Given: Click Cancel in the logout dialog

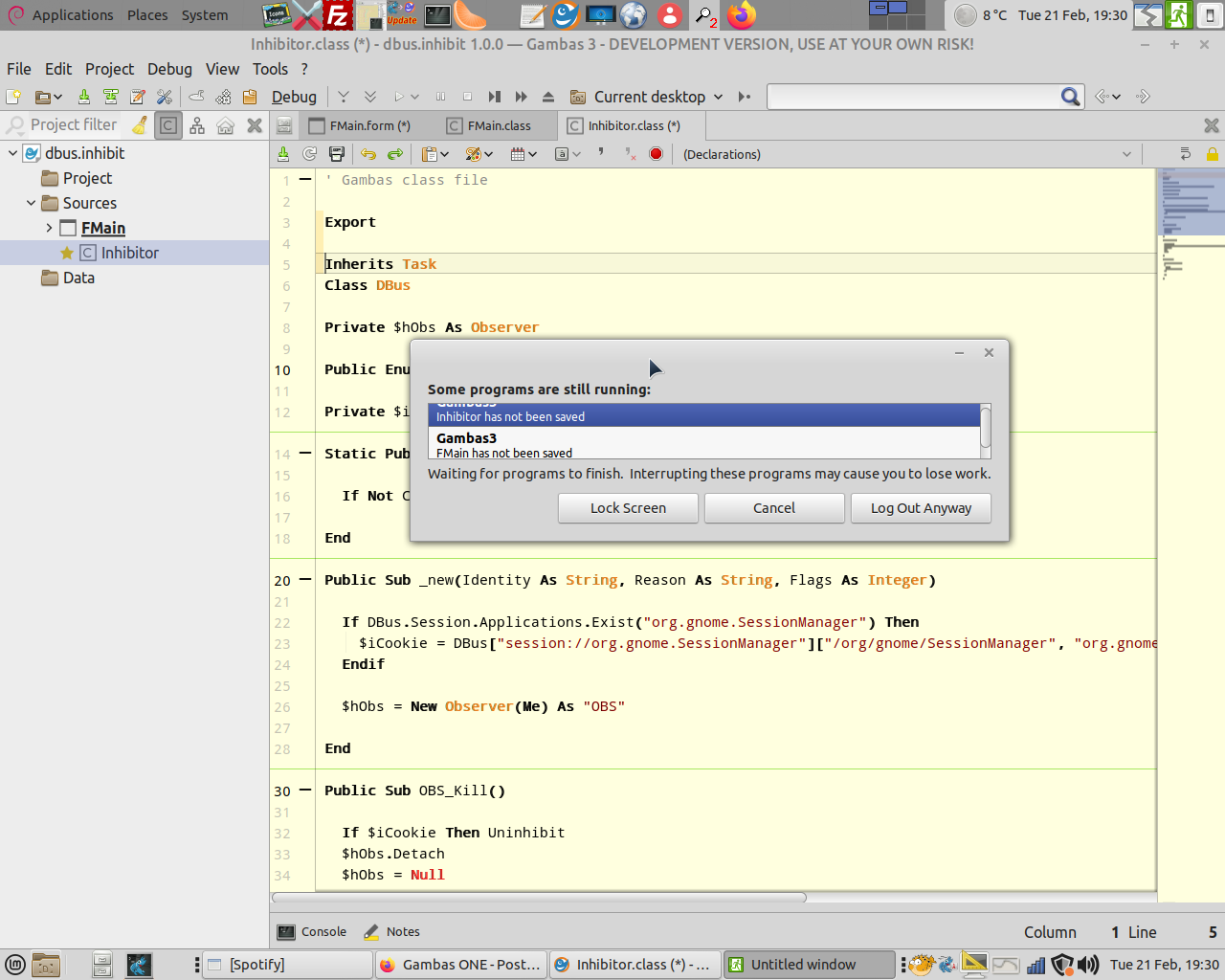Looking at the screenshot, I should [x=774, y=508].
